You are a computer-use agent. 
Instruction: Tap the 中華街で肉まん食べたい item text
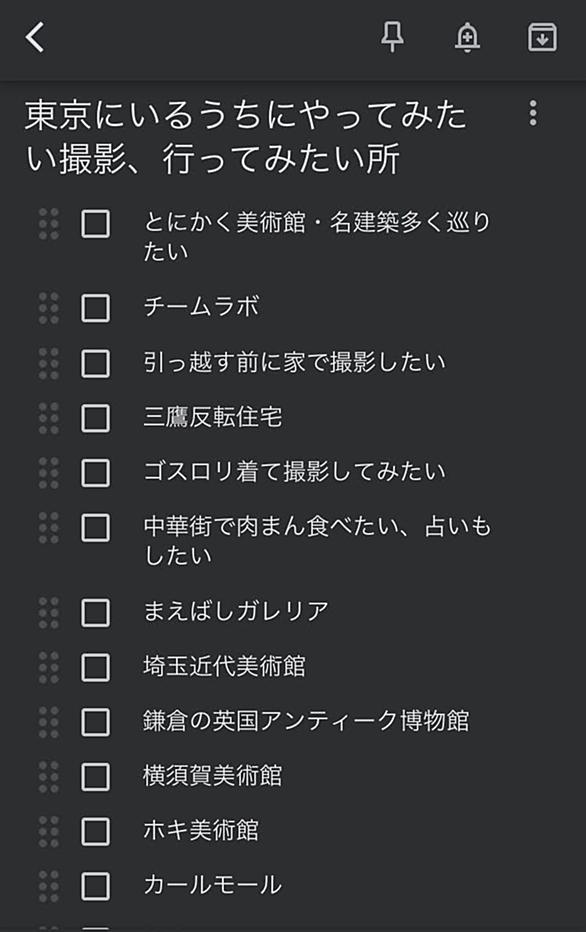pos(317,541)
